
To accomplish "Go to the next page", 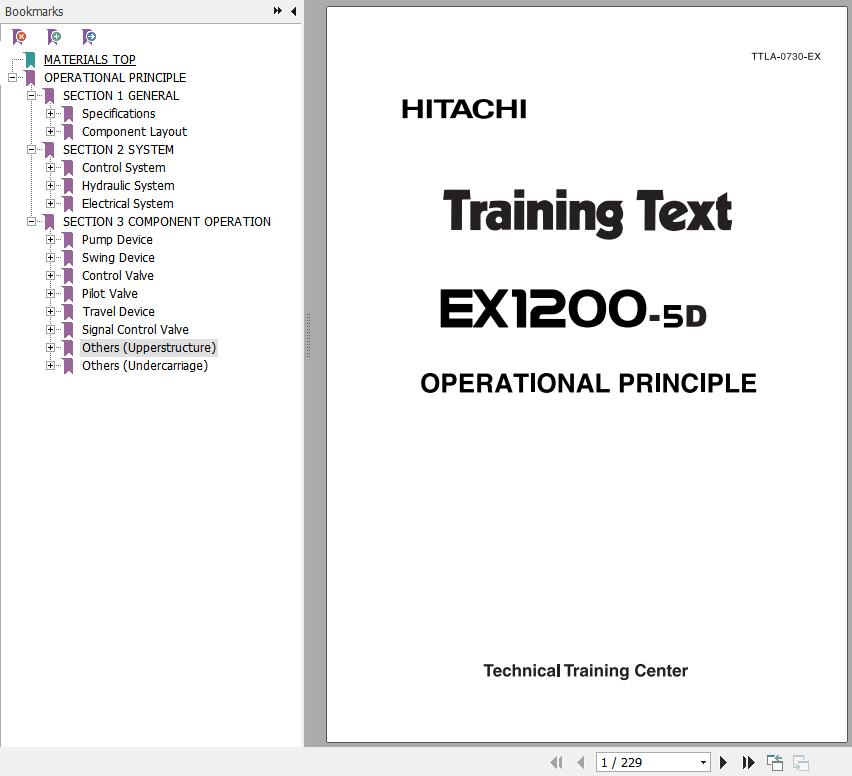I will (723, 762).
